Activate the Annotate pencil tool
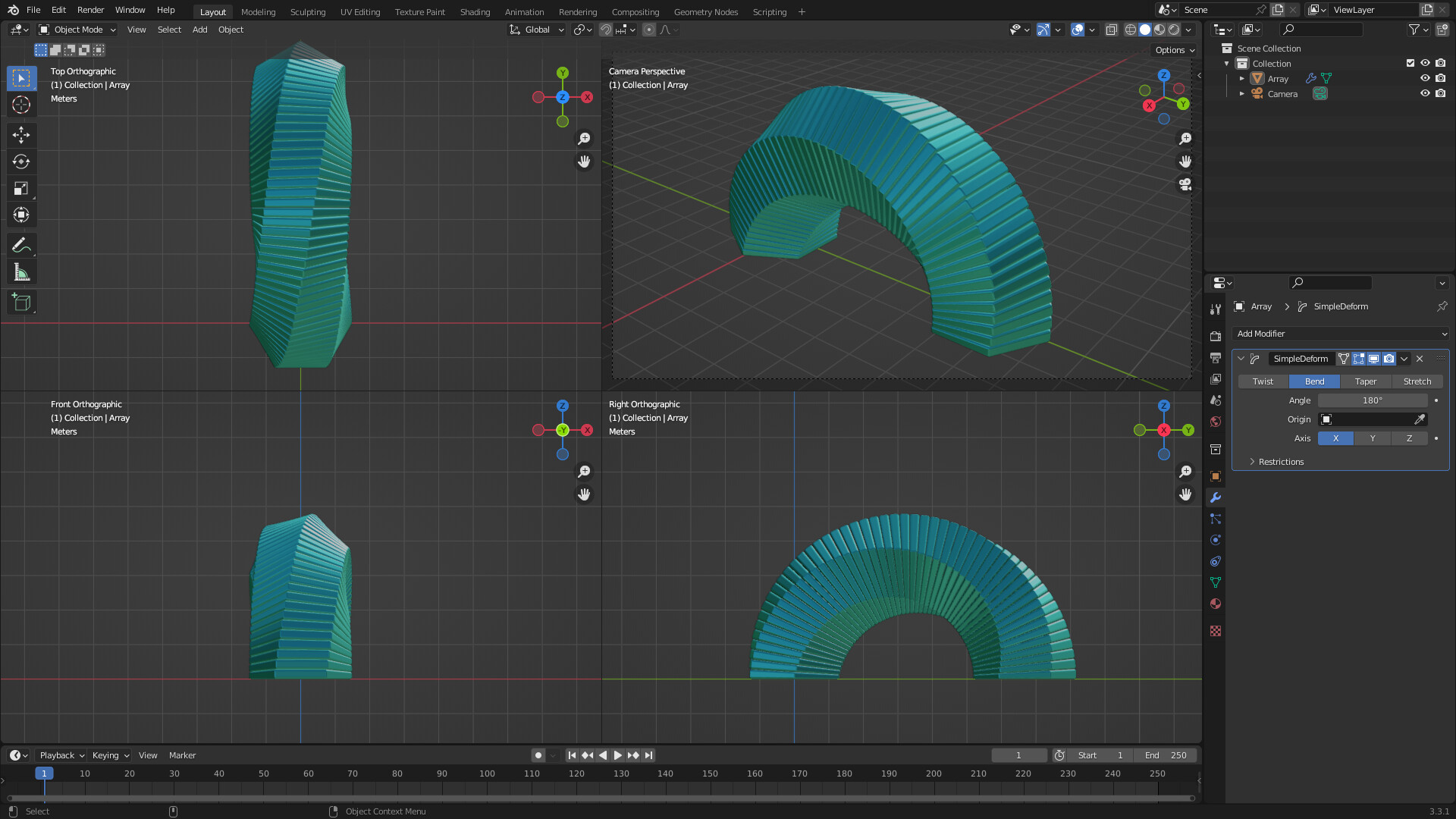 click(x=21, y=245)
